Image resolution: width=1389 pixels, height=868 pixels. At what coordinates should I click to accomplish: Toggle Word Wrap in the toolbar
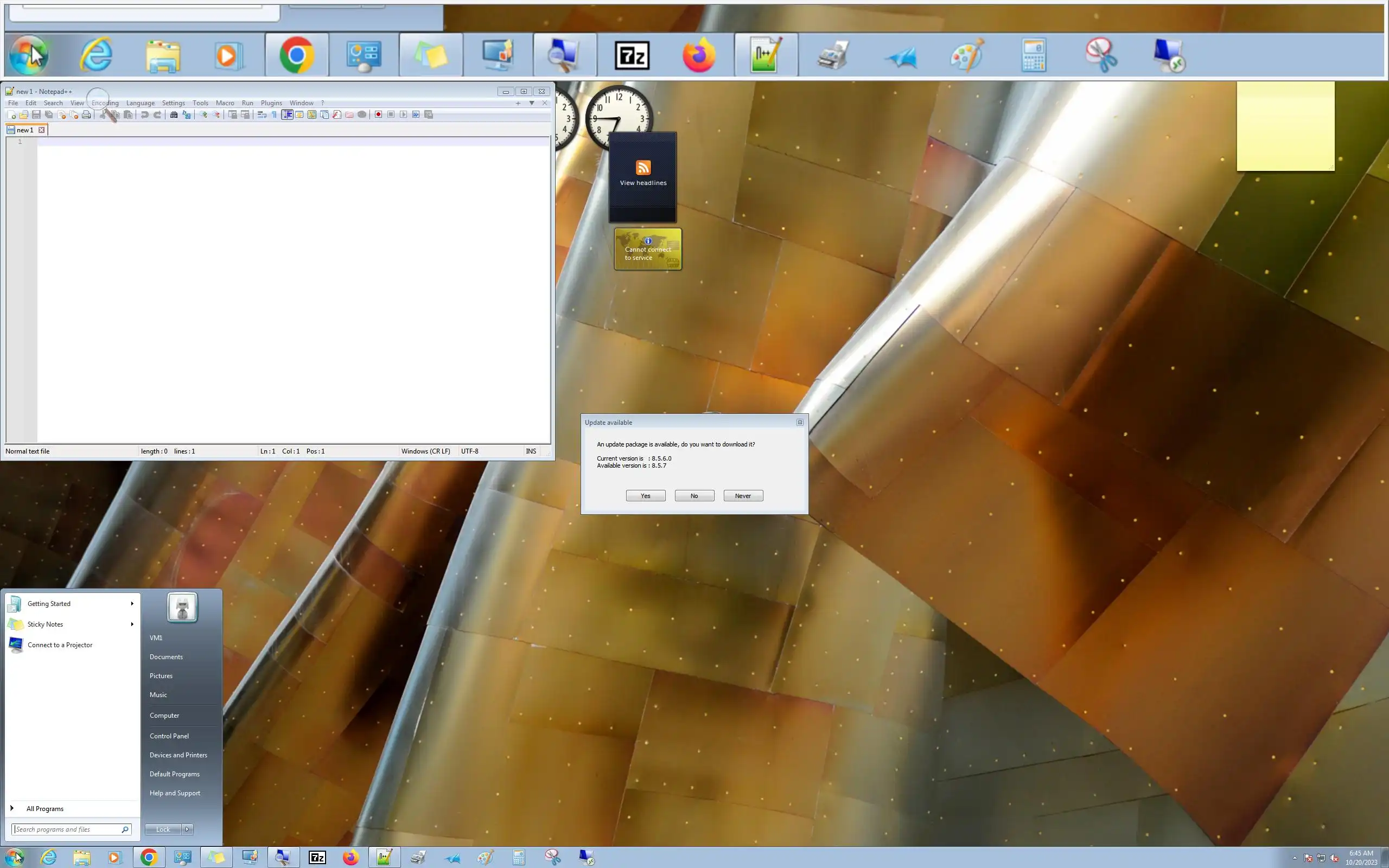[262, 115]
